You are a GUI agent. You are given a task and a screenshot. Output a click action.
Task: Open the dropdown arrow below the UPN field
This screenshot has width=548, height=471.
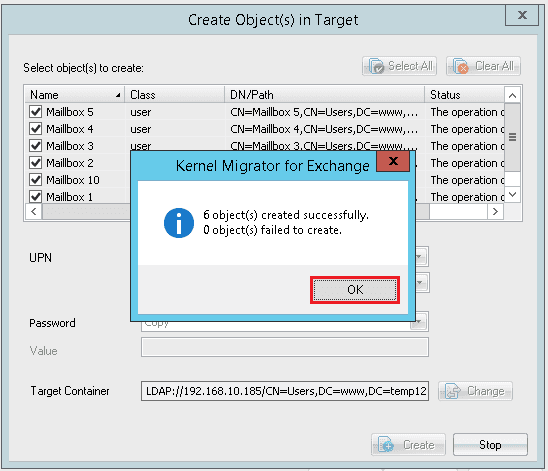pyautogui.click(x=421, y=282)
